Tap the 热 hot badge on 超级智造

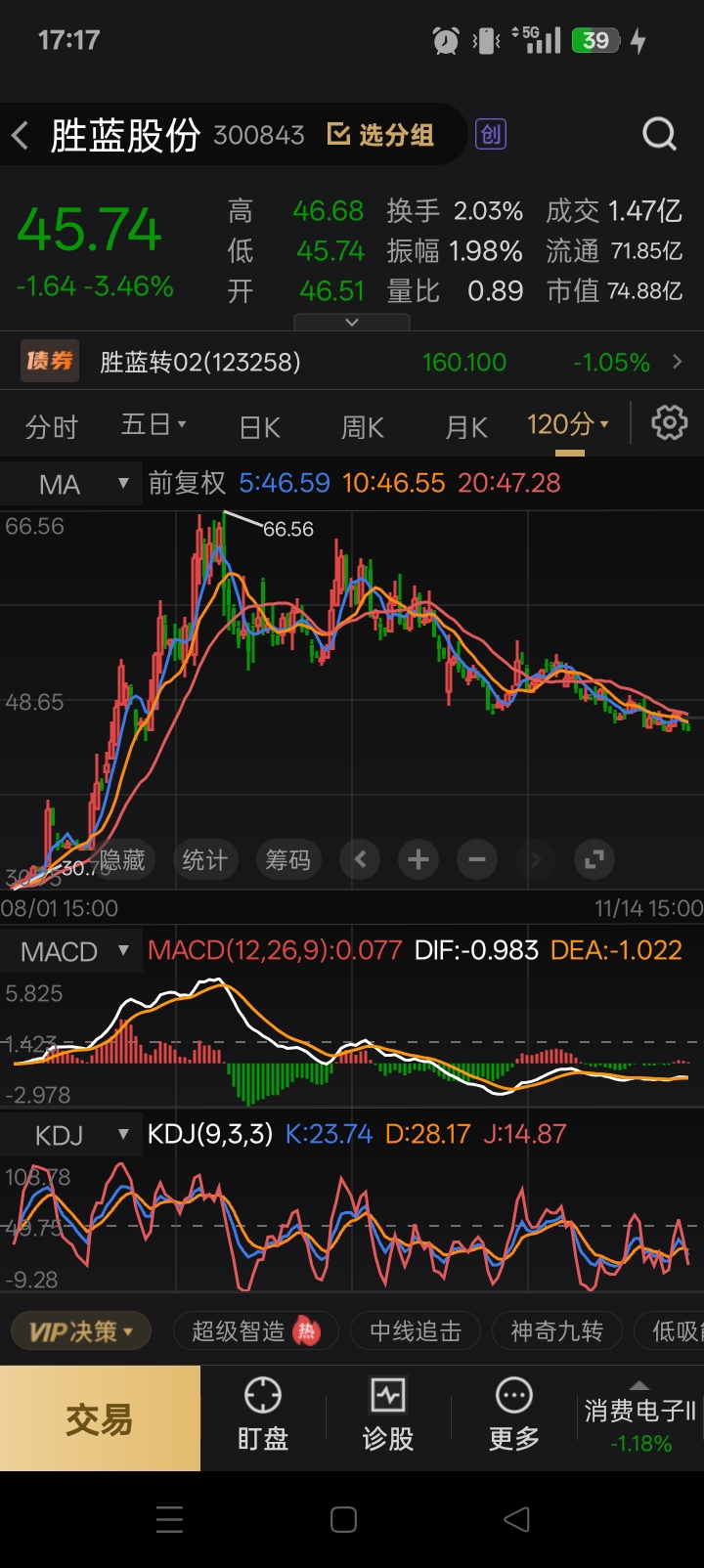(307, 1330)
